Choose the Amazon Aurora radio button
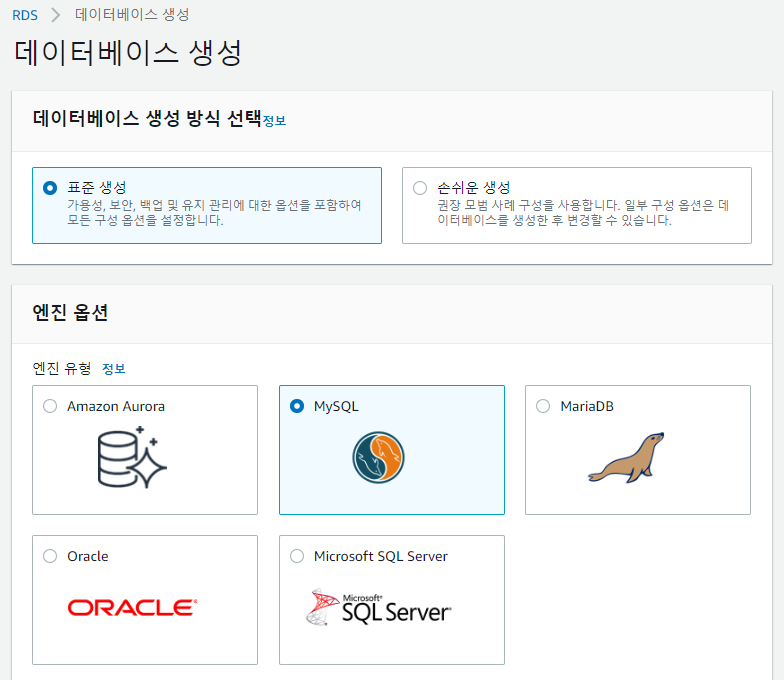This screenshot has height=680, width=784. point(50,406)
